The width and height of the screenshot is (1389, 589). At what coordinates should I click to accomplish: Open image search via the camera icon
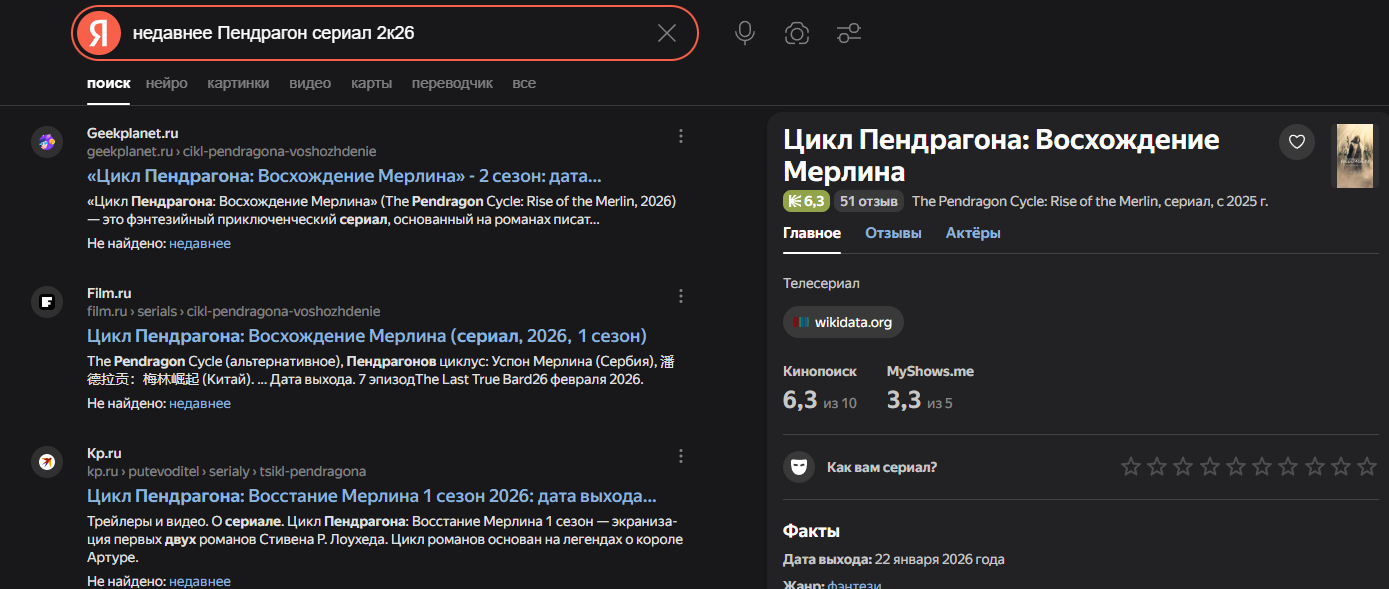click(797, 33)
